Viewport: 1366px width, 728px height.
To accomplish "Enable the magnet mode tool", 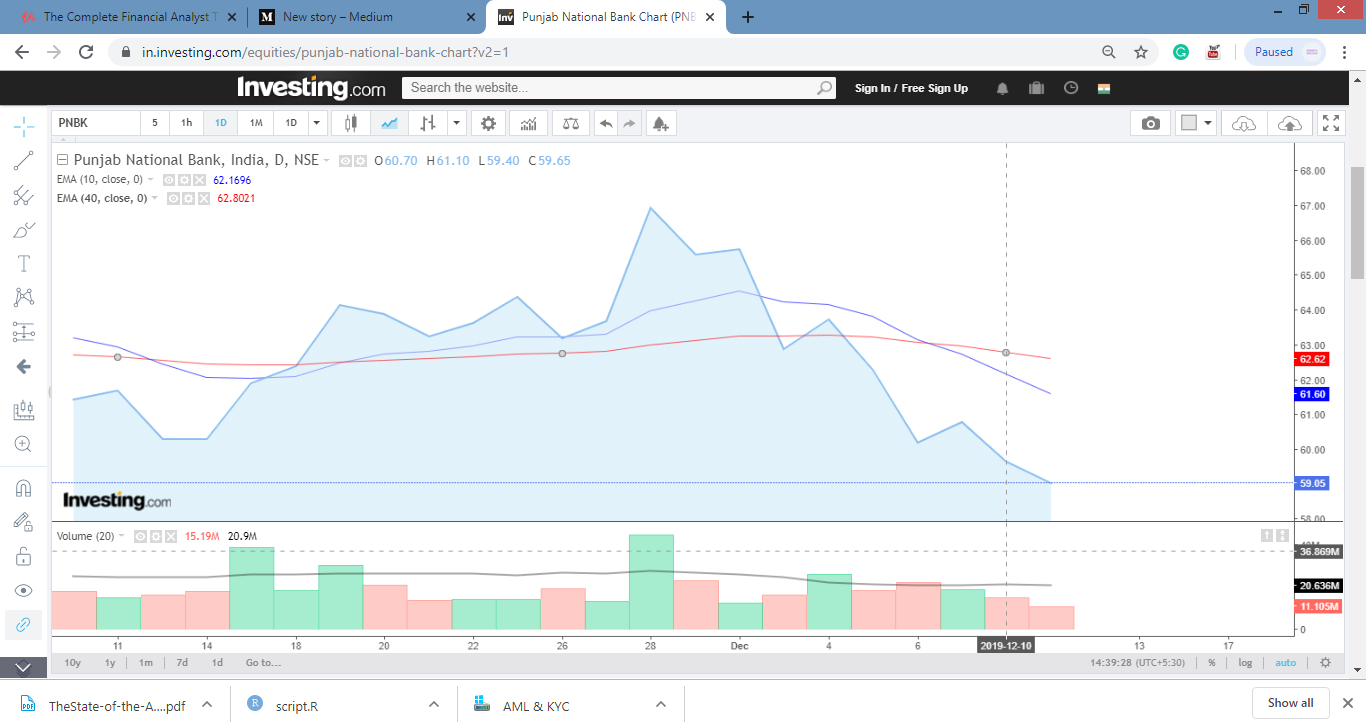I will 24,488.
